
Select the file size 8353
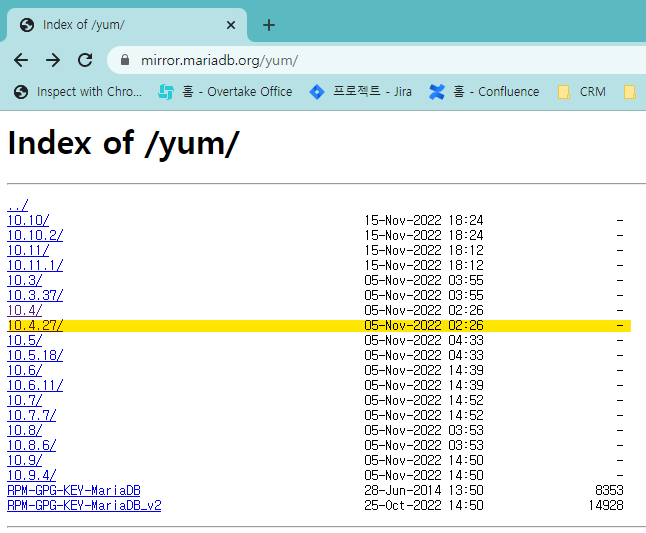609,490
